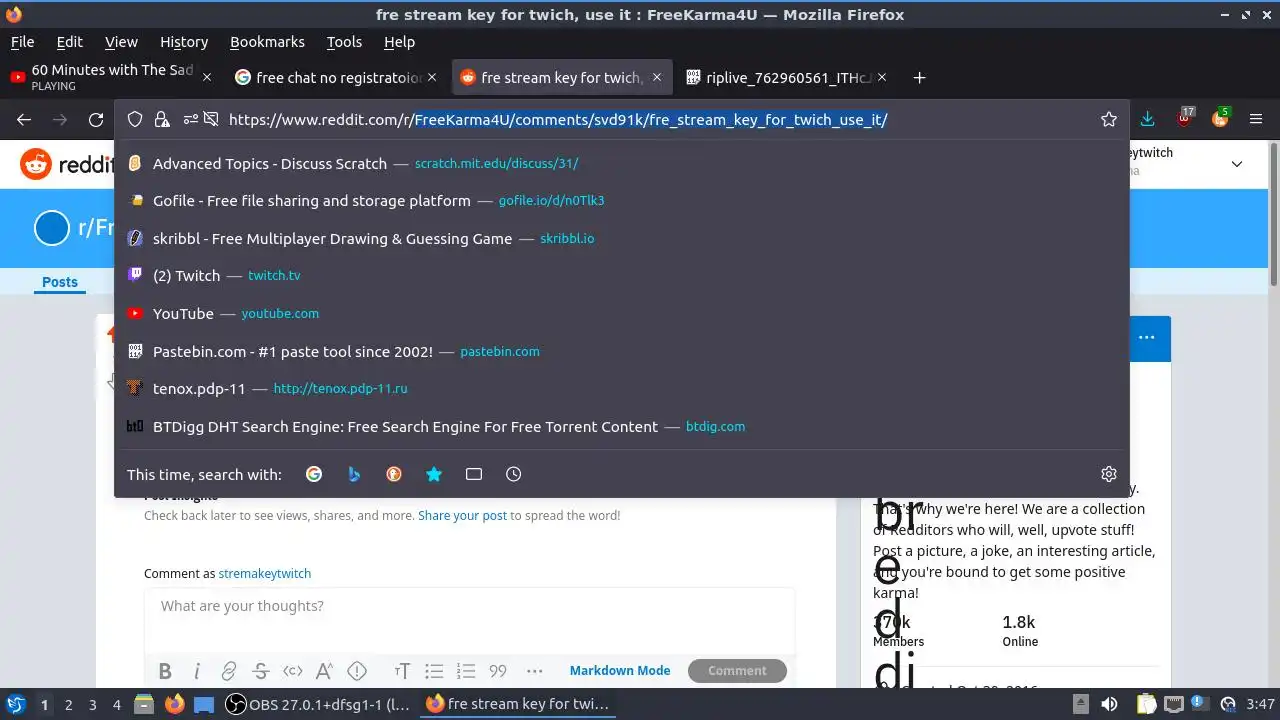Insert a bulleted list in the comment
The width and height of the screenshot is (1280, 720).
(434, 671)
